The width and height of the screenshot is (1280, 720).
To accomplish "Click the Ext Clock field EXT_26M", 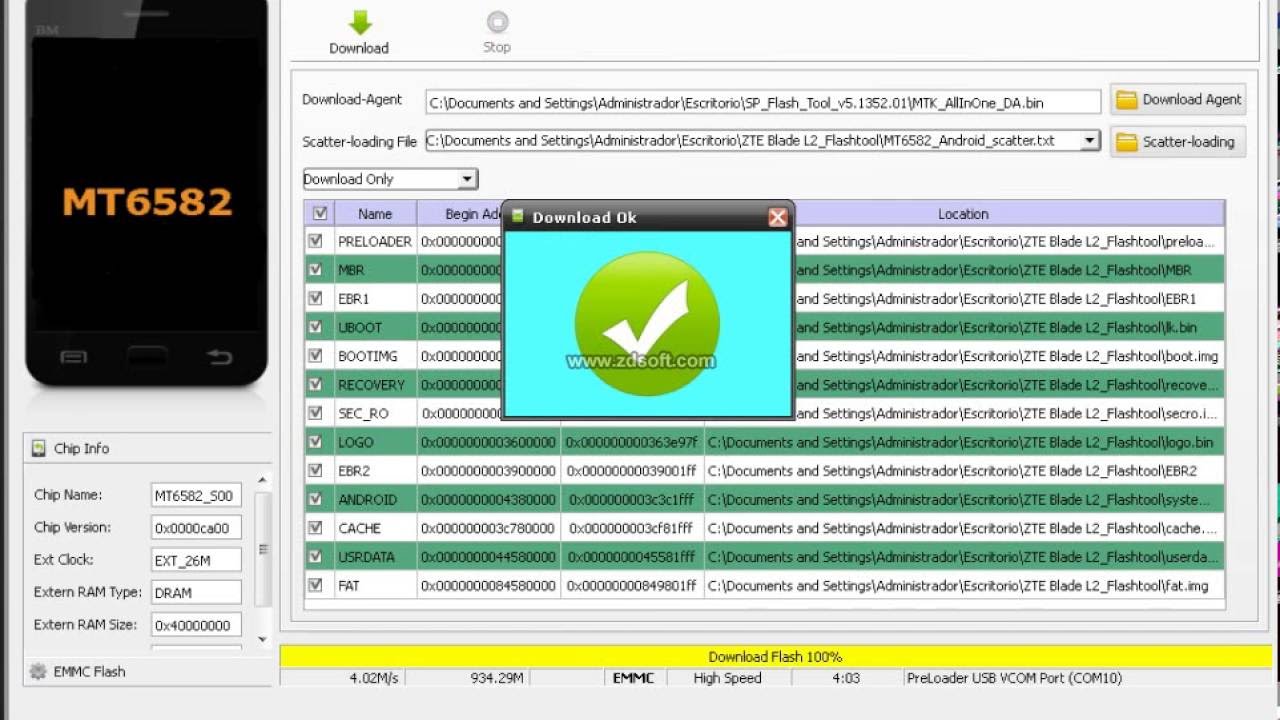I will click(196, 560).
